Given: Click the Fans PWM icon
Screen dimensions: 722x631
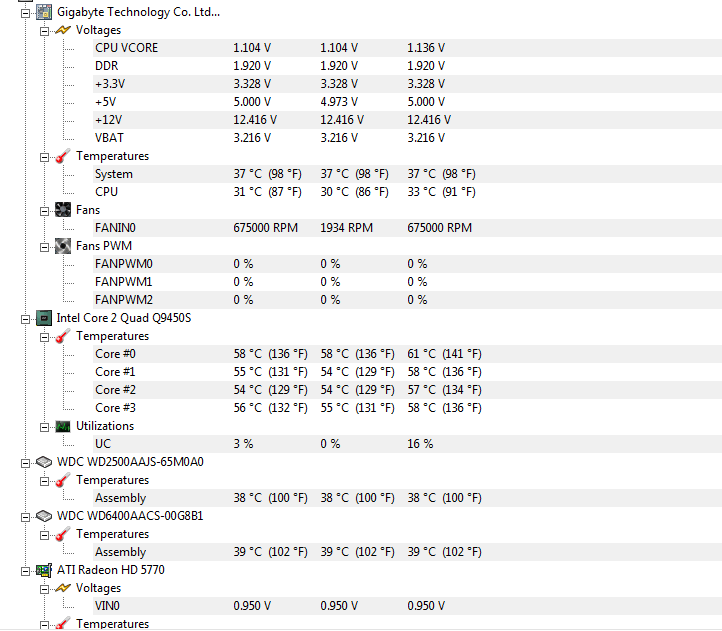Looking at the screenshot, I should tap(62, 246).
